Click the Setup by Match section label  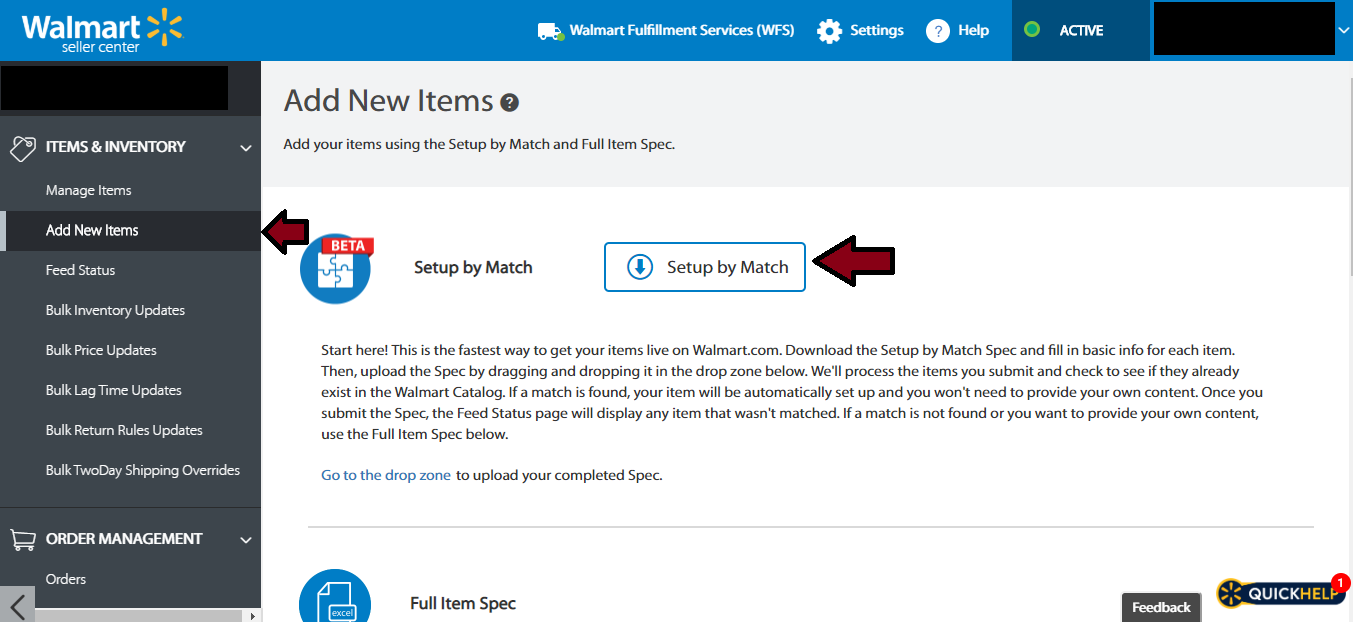pos(473,268)
